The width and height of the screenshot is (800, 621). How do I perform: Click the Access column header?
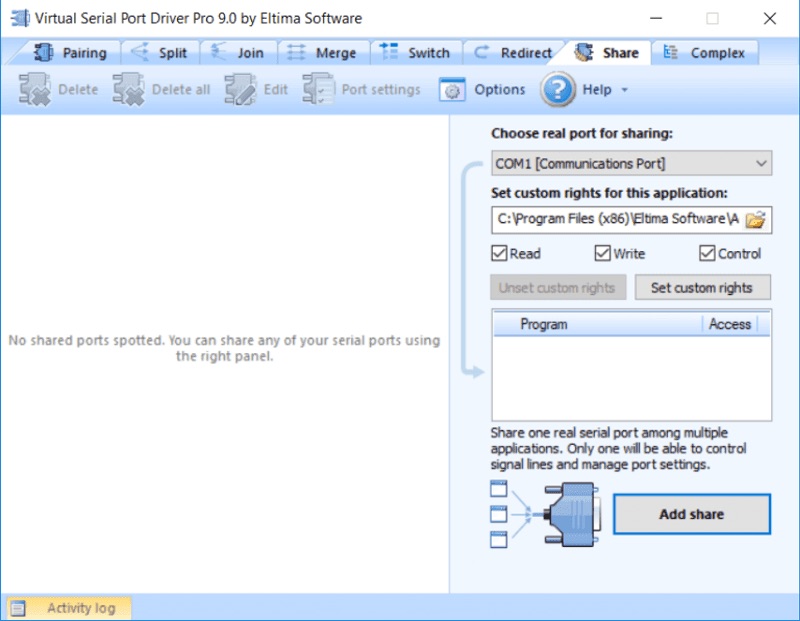pyautogui.click(x=730, y=324)
